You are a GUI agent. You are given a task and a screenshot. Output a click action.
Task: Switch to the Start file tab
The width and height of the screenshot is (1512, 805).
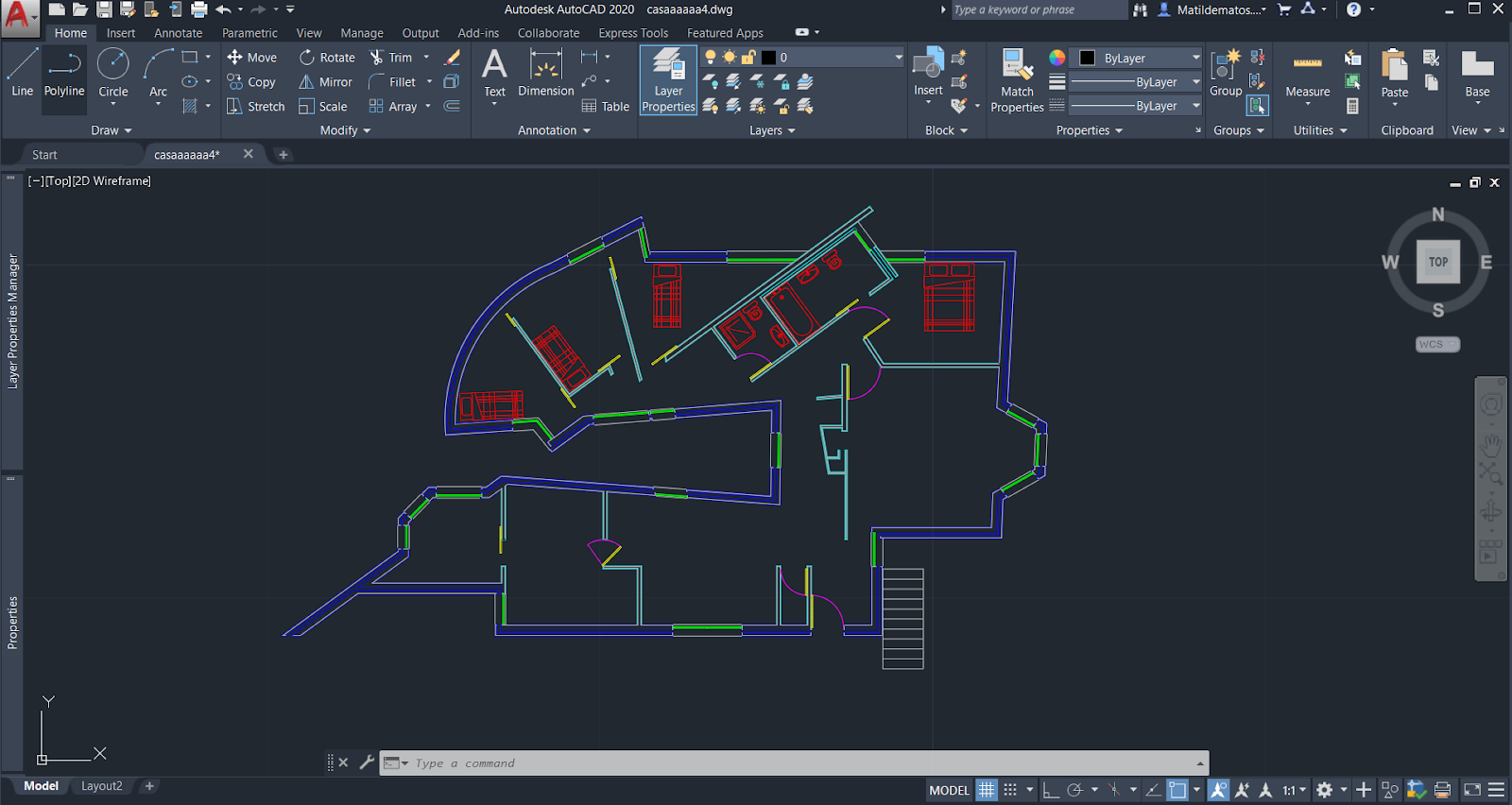[44, 155]
